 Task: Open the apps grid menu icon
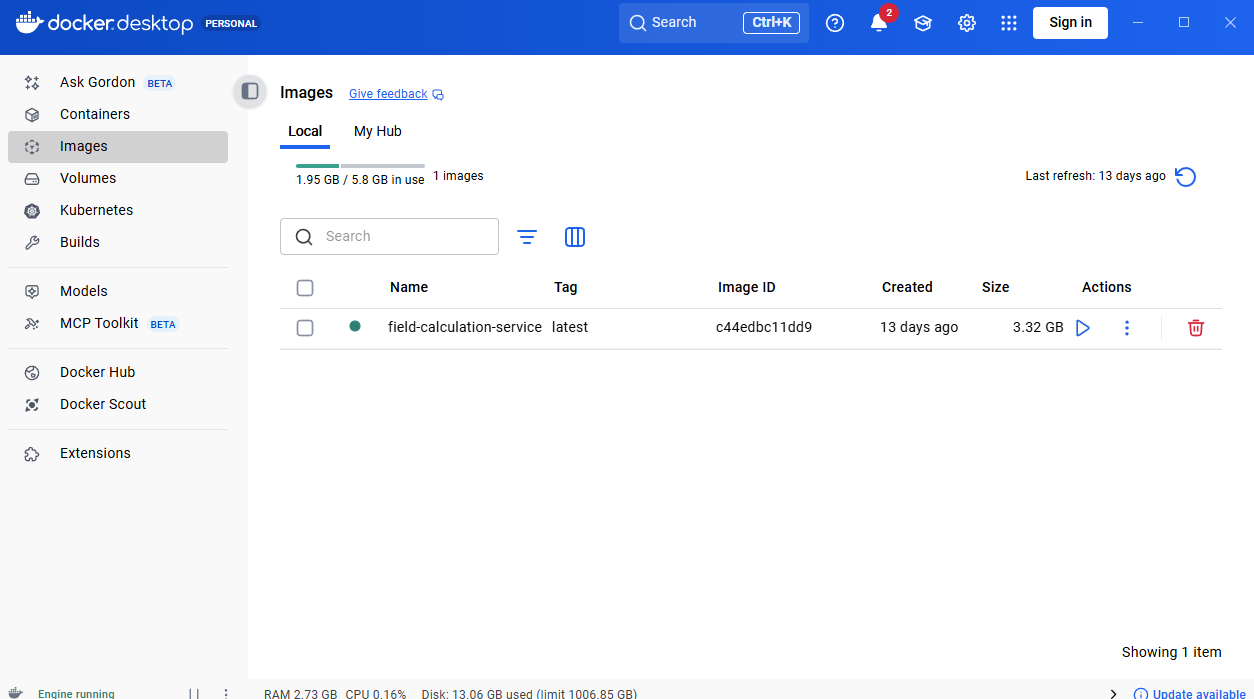pos(1009,23)
